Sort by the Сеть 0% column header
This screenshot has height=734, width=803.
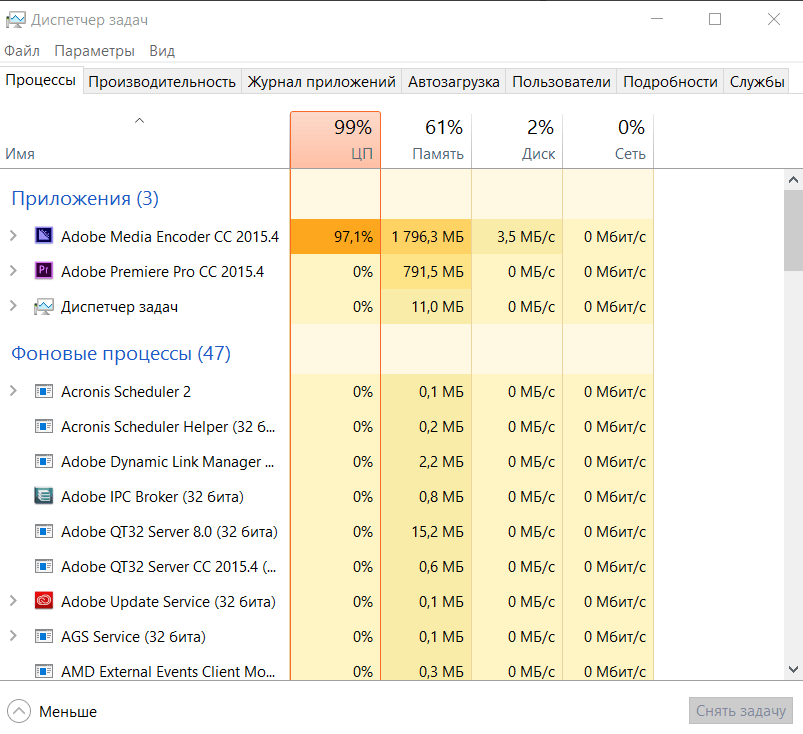[608, 140]
